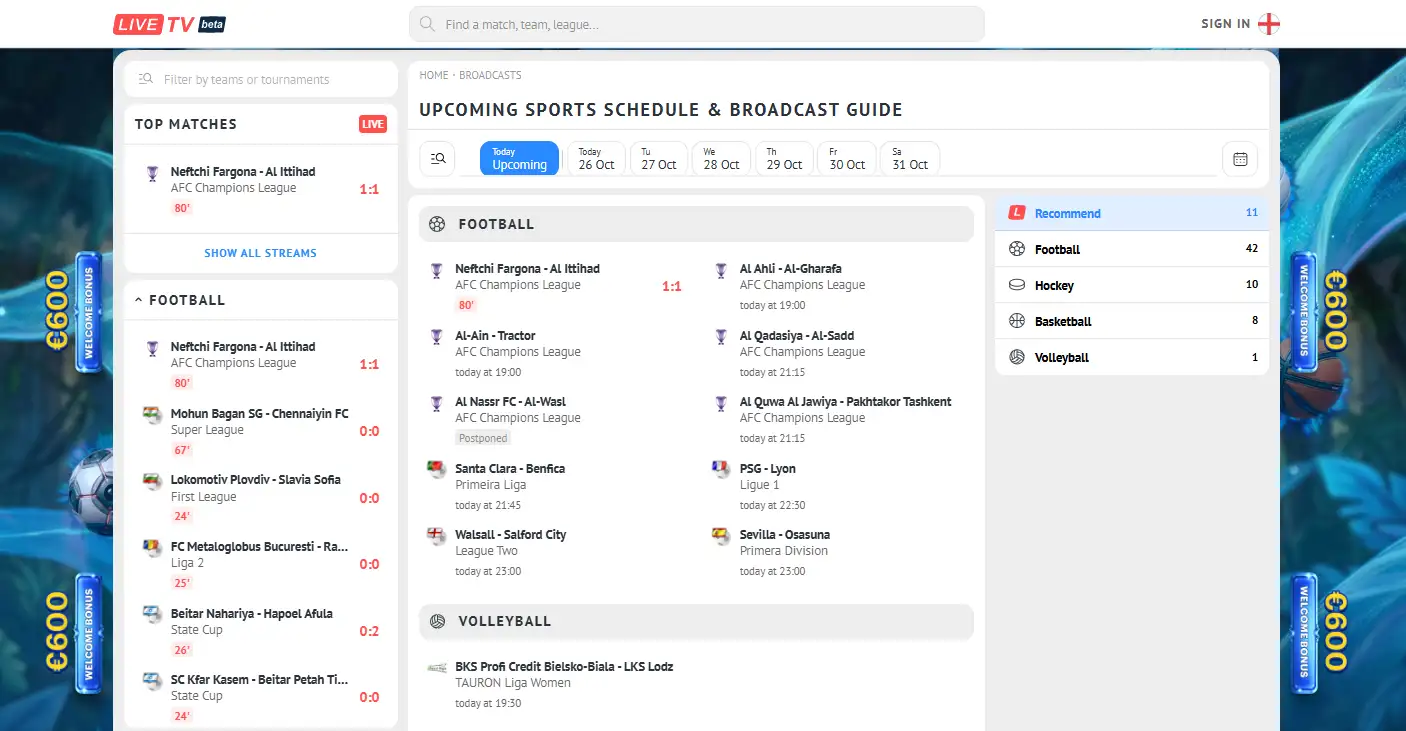Focus the Find a match, team, league search box
Image resolution: width=1406 pixels, height=731 pixels.
(697, 24)
